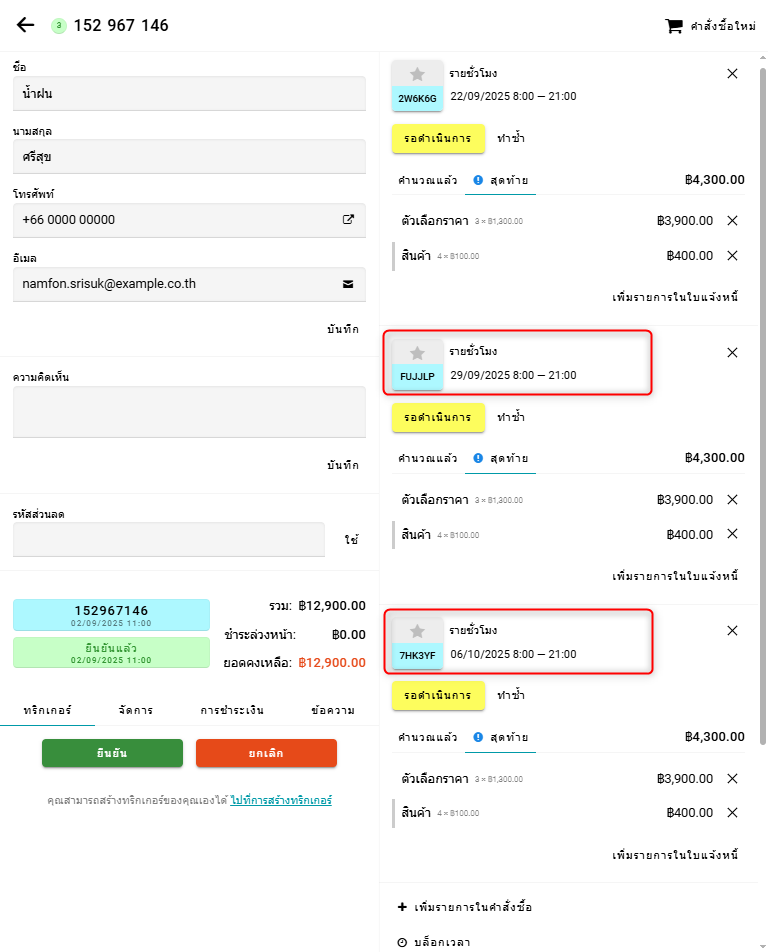Screen dimensions: 768x952
Task: Switch to the การชำระเงิน tab
Action: (x=232, y=711)
